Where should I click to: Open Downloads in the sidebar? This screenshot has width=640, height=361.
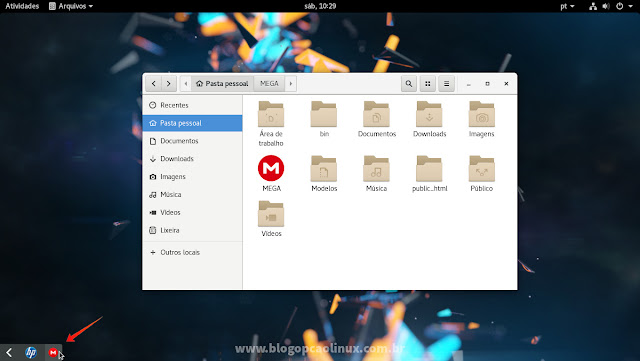point(192,159)
